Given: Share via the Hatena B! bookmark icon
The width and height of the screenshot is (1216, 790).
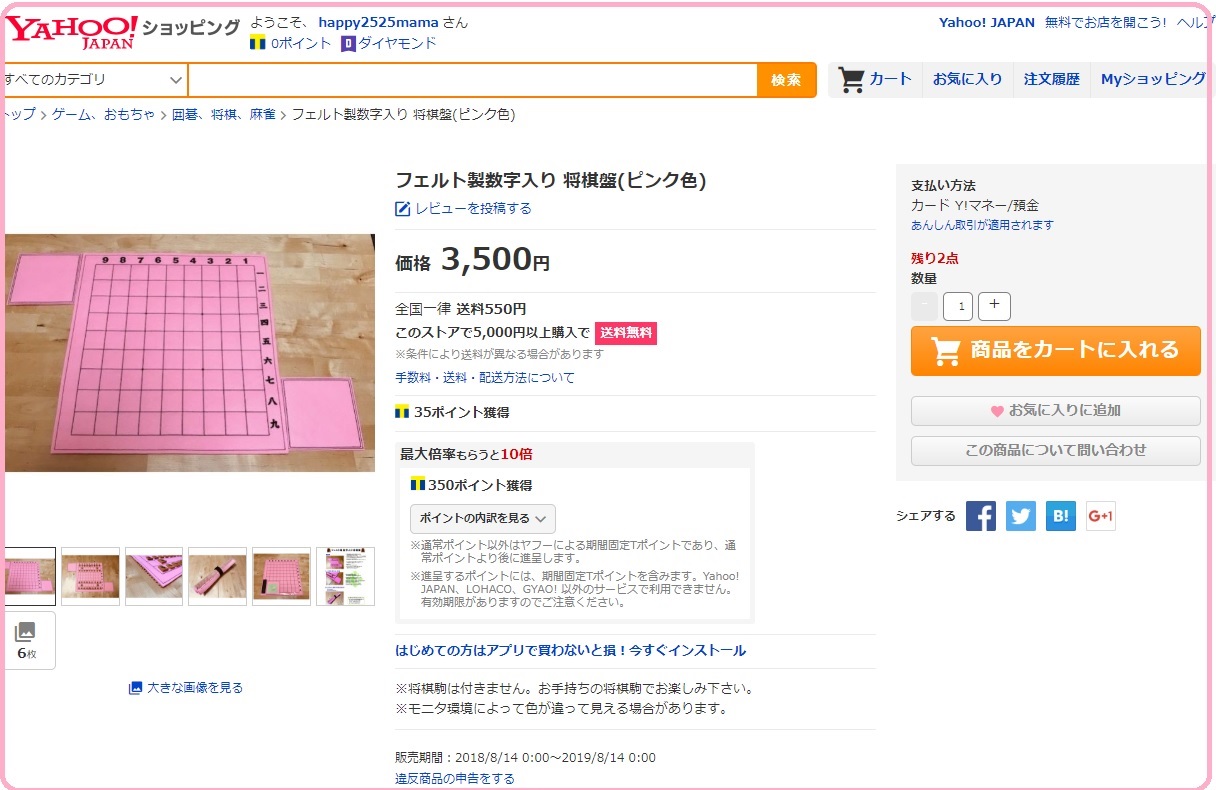Looking at the screenshot, I should pyautogui.click(x=1061, y=516).
